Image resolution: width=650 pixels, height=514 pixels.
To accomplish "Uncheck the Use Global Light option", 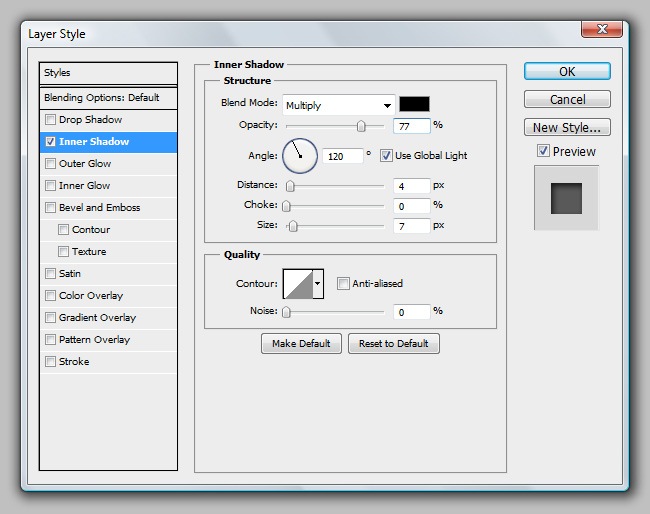I will click(x=386, y=156).
